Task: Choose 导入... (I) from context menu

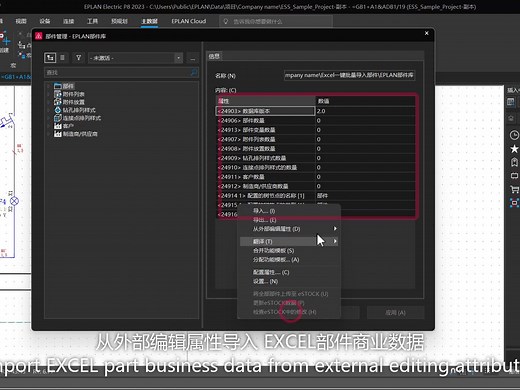Action: 289,211
